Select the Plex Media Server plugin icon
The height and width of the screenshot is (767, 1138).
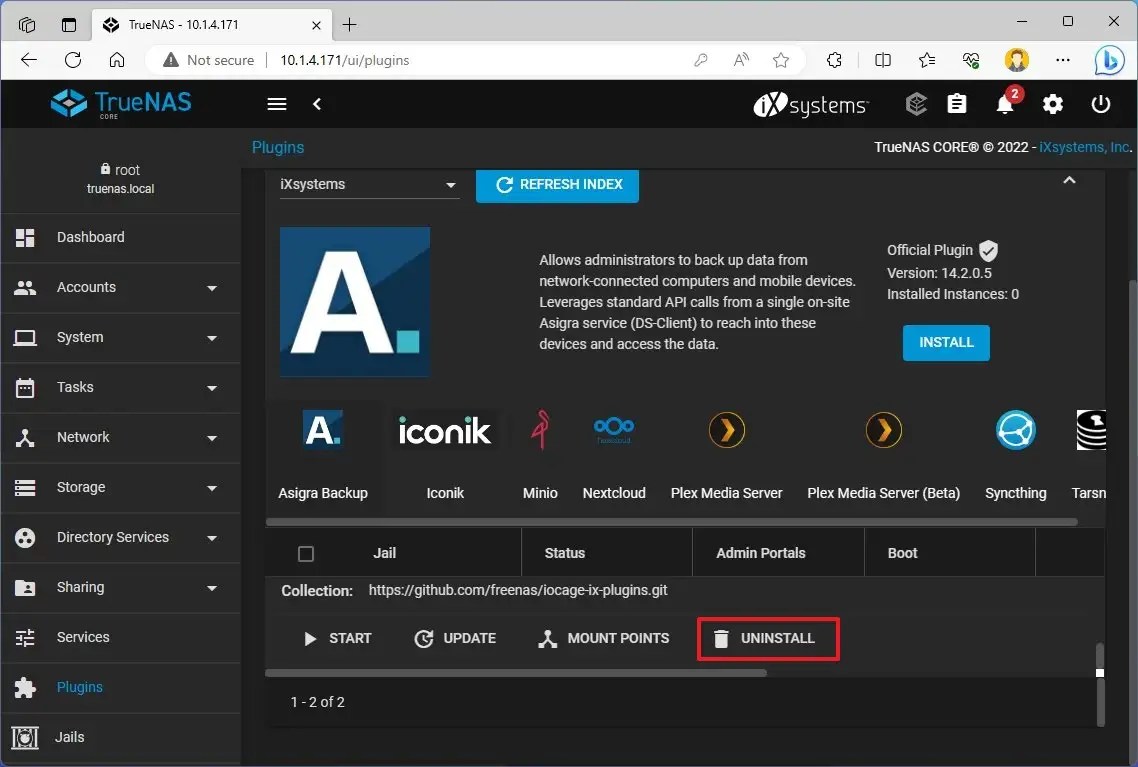(726, 430)
